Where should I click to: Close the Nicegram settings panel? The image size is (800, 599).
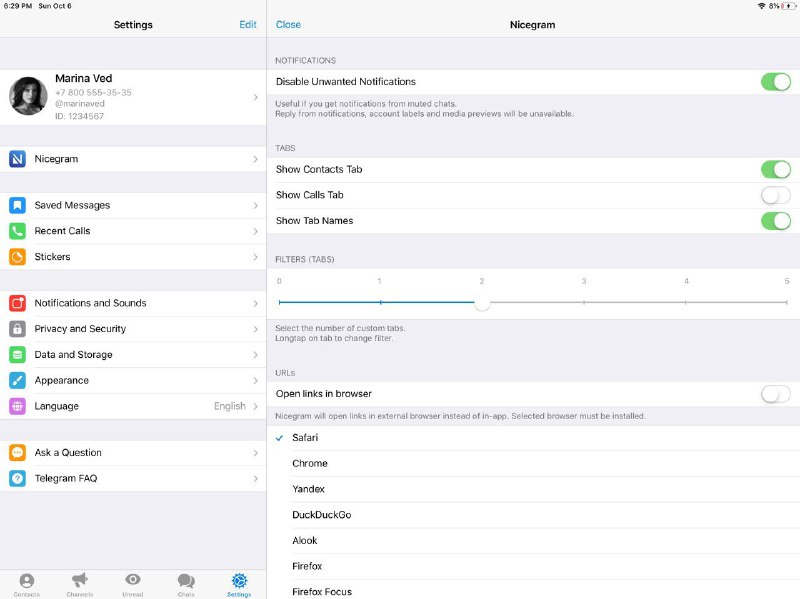(x=288, y=24)
